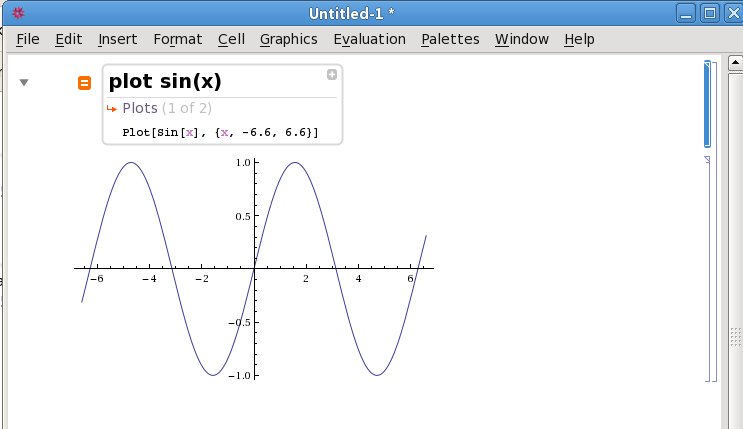Screen dimensions: 743x429
Task: Click the orange arrow beside Plots
Action: (x=112, y=109)
